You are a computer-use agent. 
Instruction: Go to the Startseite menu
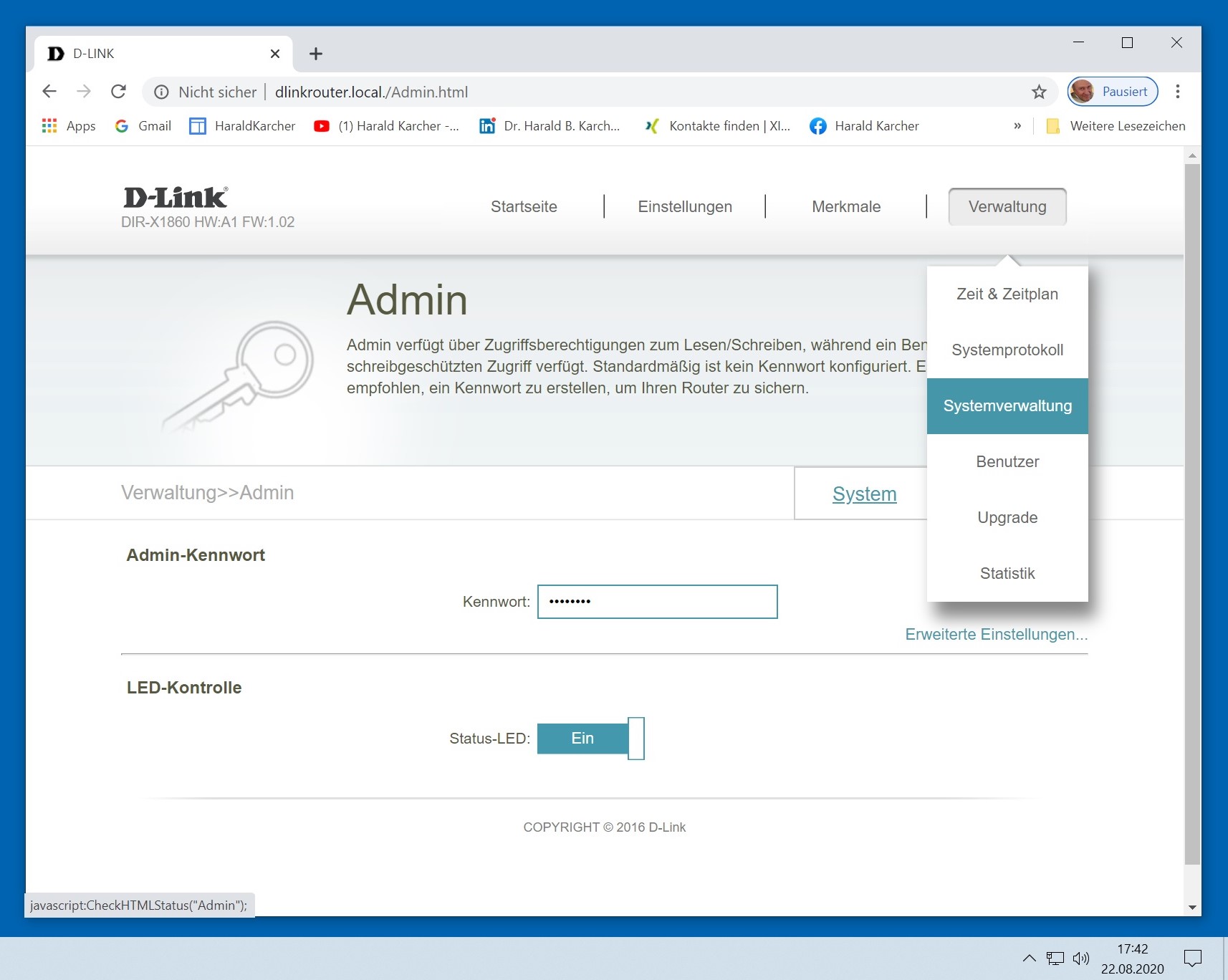pos(524,206)
